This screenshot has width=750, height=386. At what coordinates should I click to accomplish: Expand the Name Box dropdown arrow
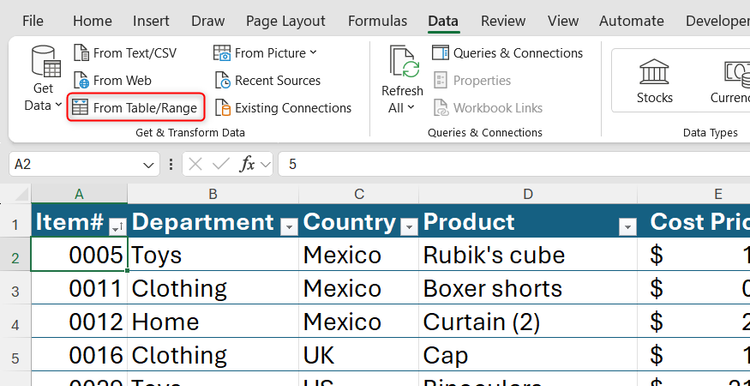click(x=148, y=165)
